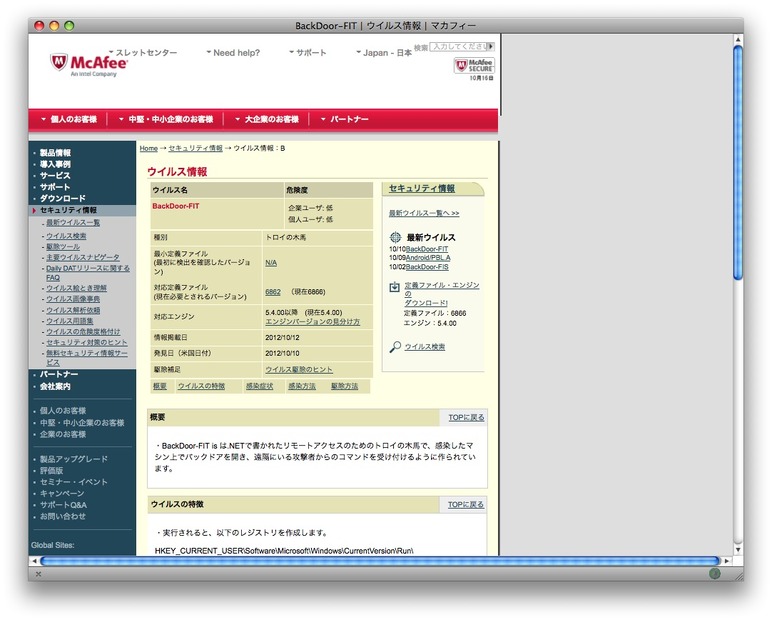
Task: Select 製品情報 in the sidebar
Action: [x=55, y=153]
